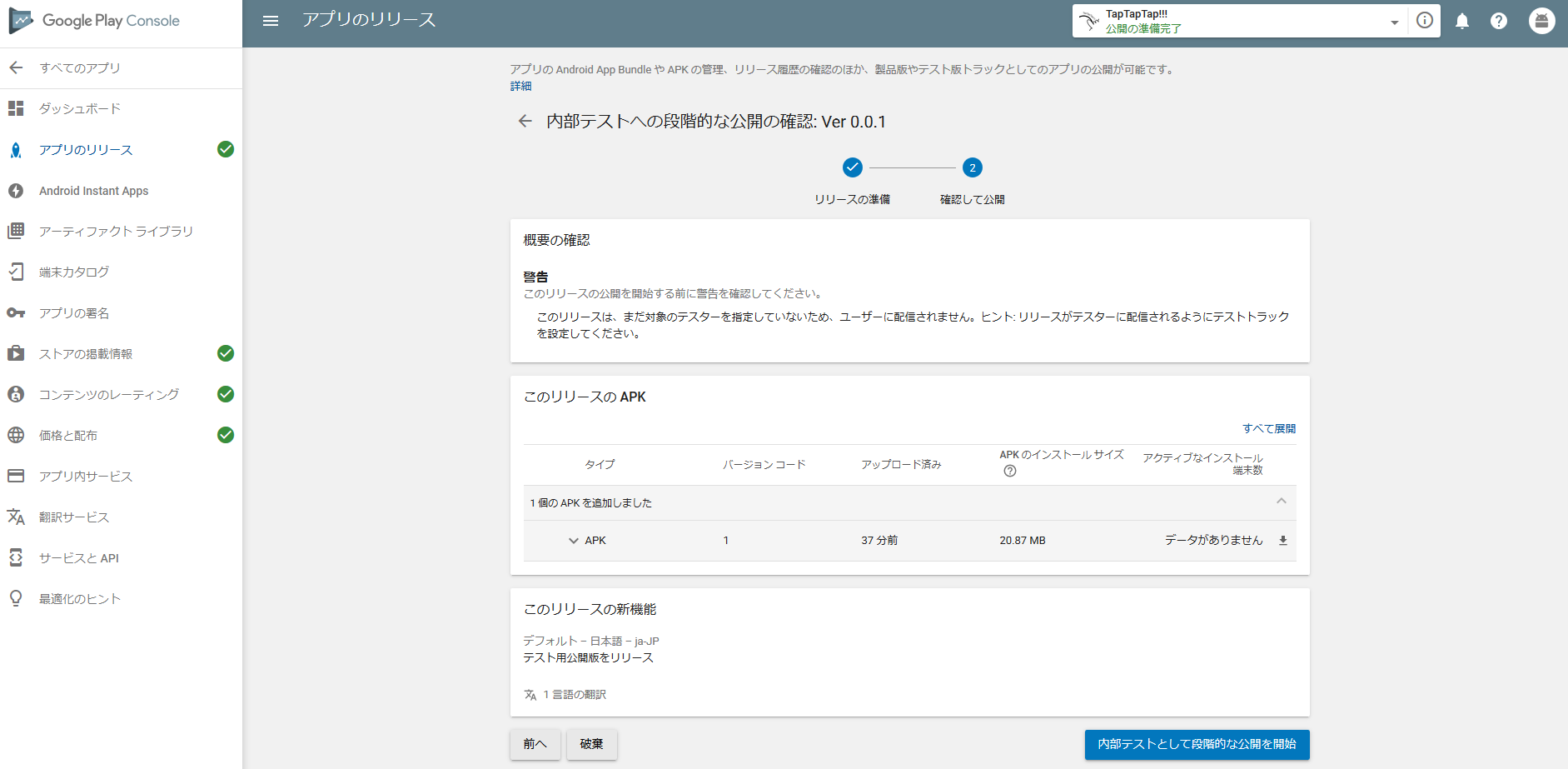Click the credit card in-app services icon

pos(16,476)
